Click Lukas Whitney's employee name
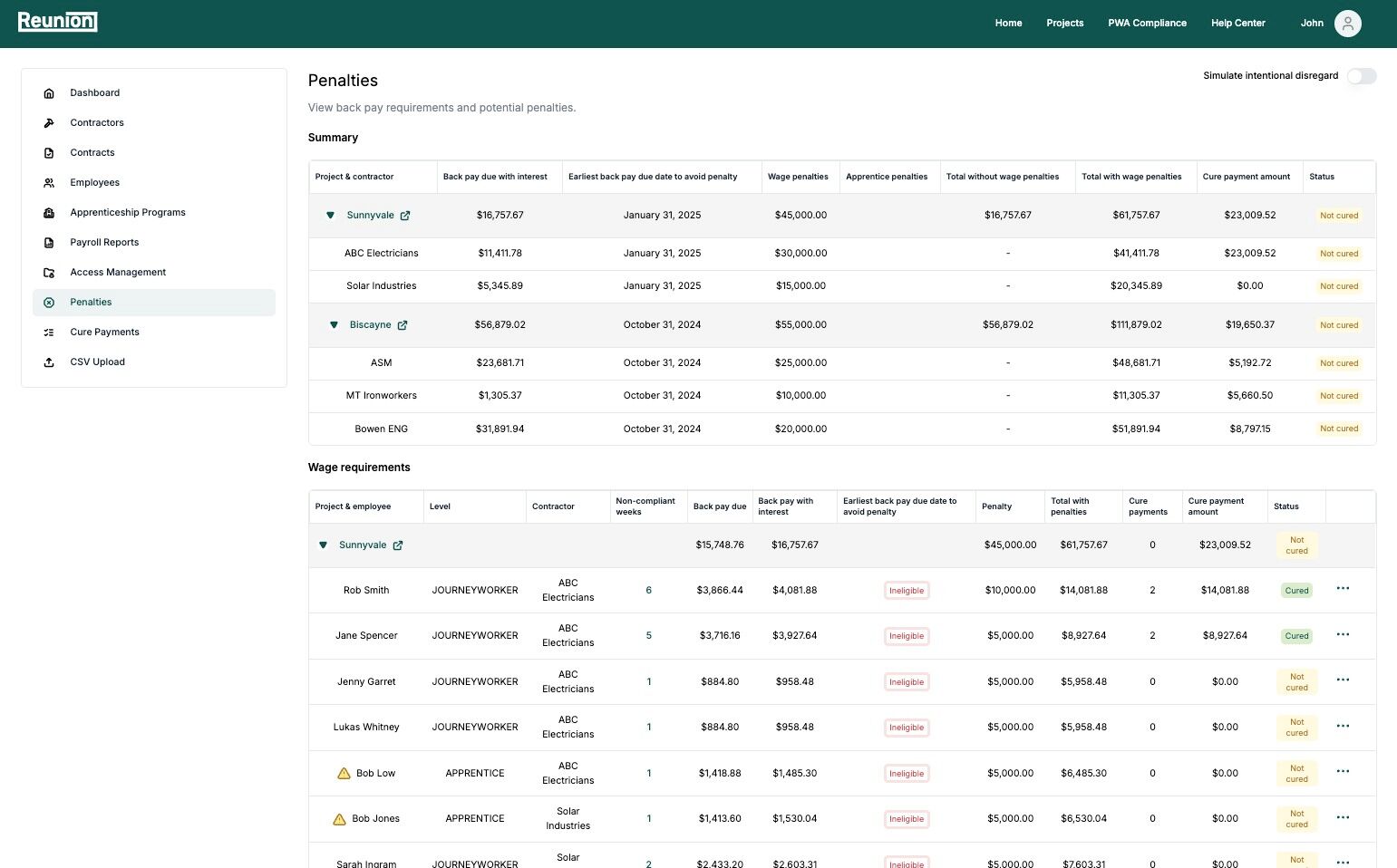This screenshot has width=1397, height=868. click(x=366, y=728)
